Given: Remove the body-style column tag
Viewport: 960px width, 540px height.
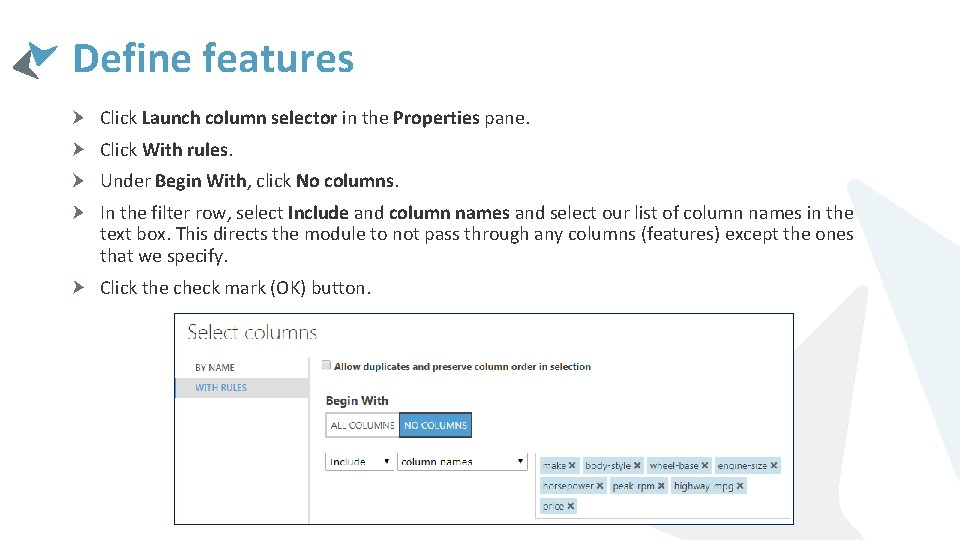Looking at the screenshot, I should 637,466.
